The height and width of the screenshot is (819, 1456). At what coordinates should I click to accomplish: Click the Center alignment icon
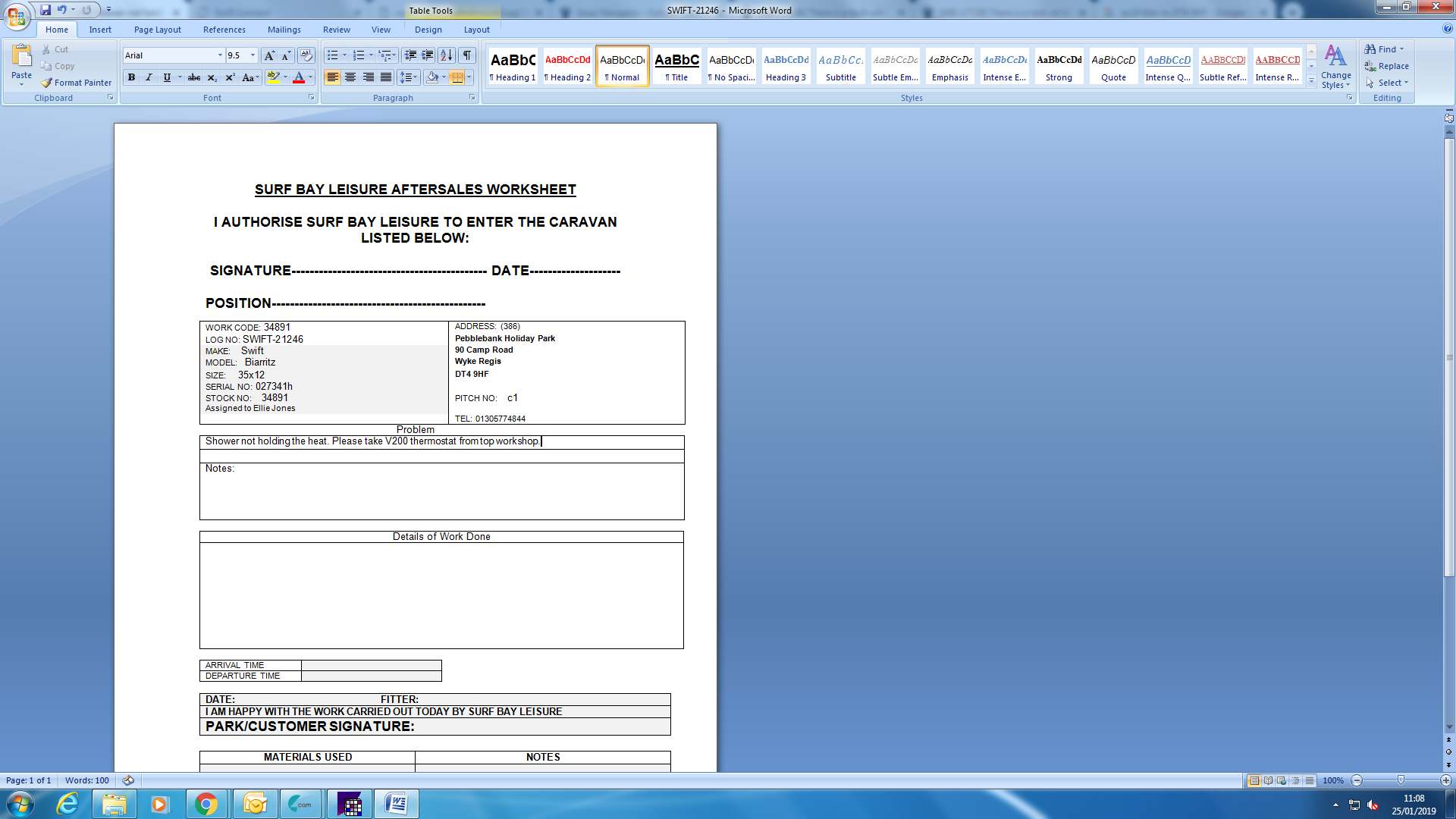point(350,77)
